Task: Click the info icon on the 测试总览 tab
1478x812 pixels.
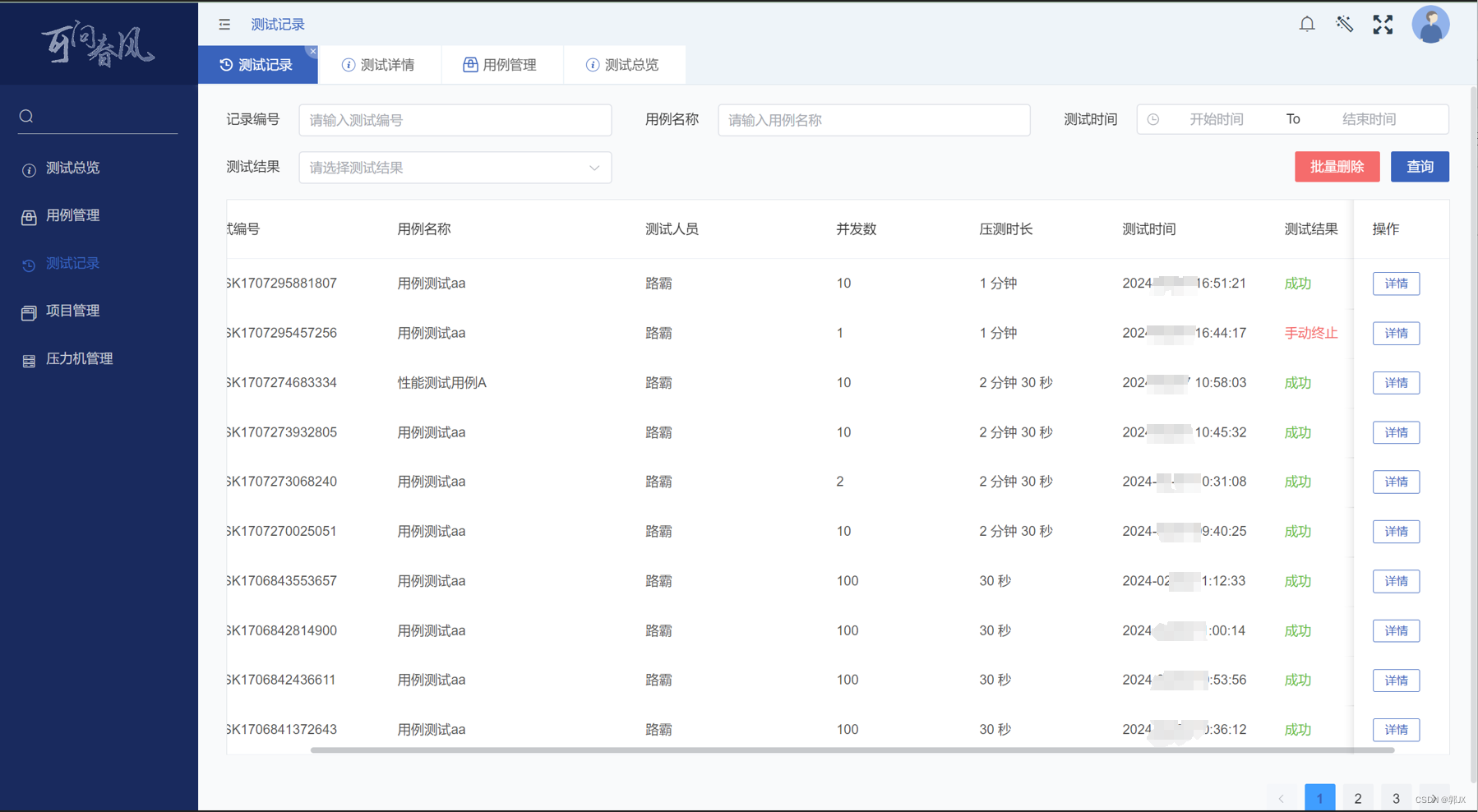Action: [x=592, y=65]
